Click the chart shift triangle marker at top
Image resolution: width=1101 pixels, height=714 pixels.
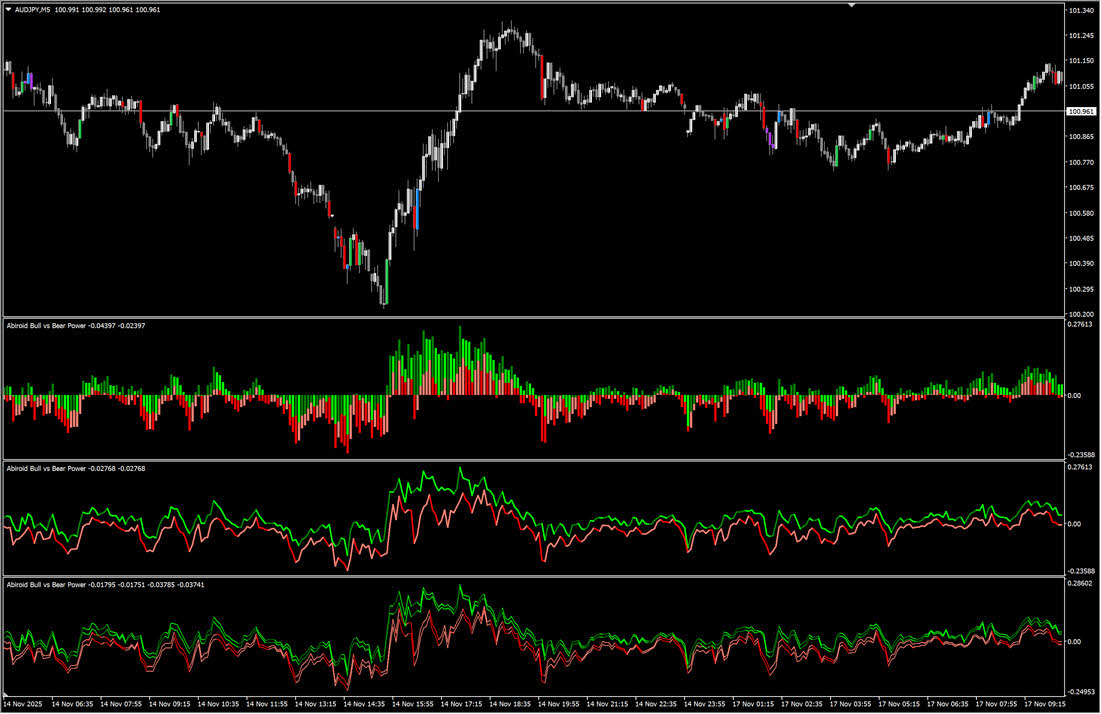pos(852,6)
